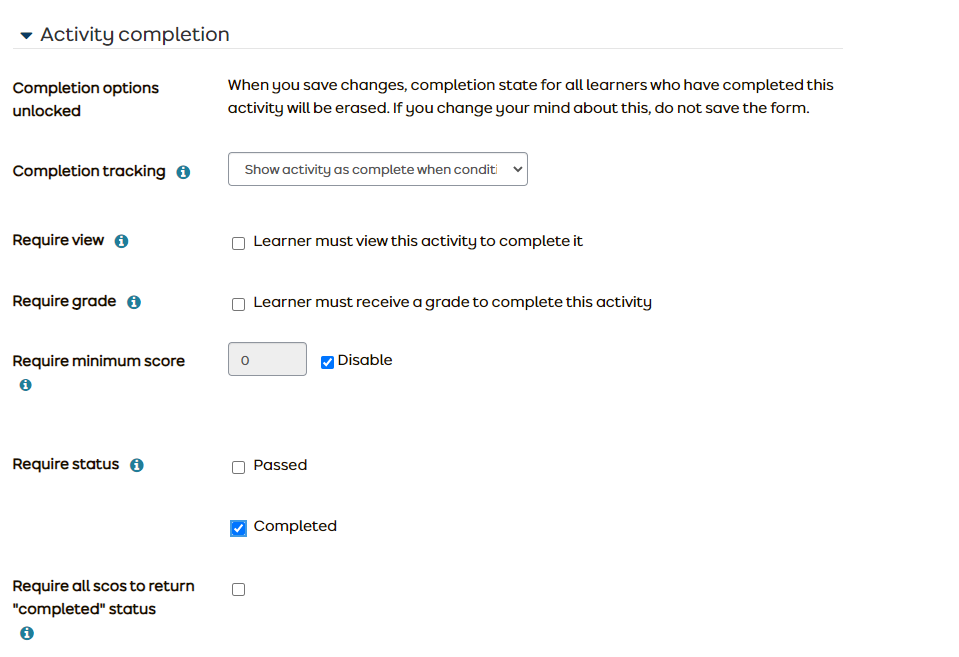Enable learner must view this activity checkbox

click(238, 242)
